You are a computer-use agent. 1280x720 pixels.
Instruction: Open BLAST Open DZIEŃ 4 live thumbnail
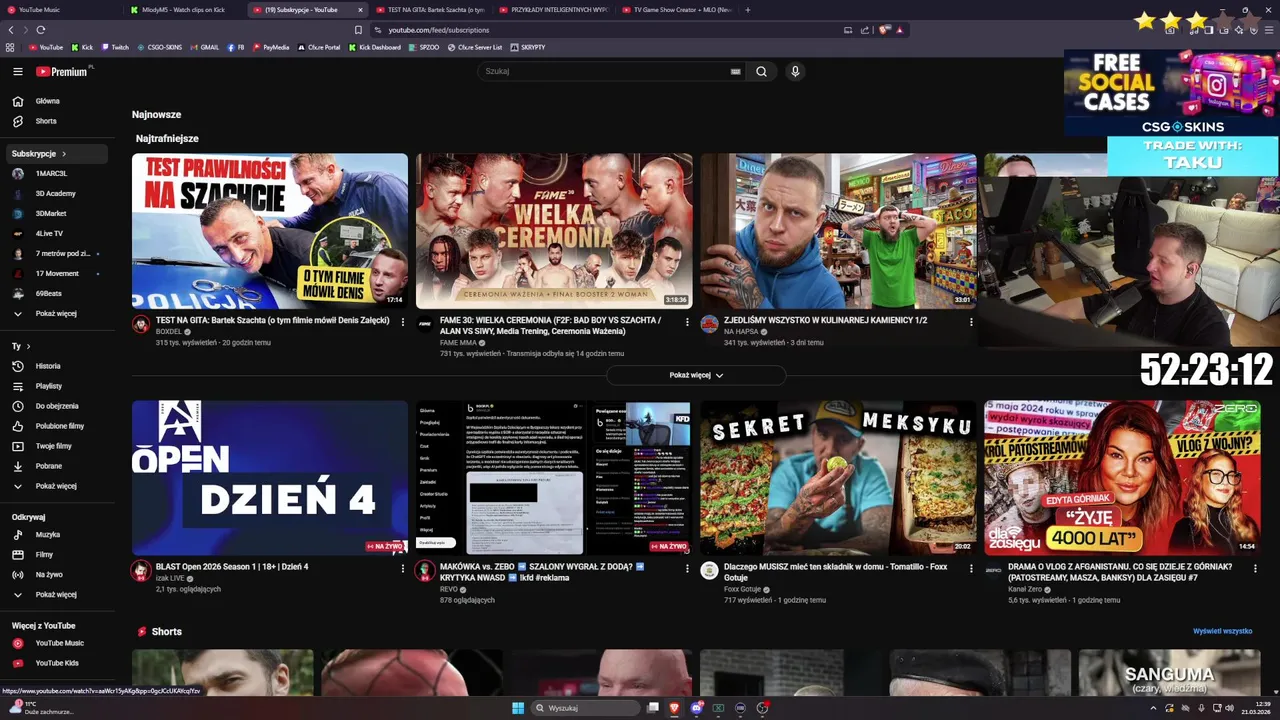coord(270,478)
